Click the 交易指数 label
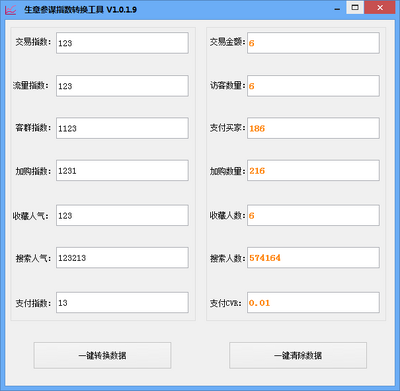The height and width of the screenshot is (391, 400). [x=33, y=42]
